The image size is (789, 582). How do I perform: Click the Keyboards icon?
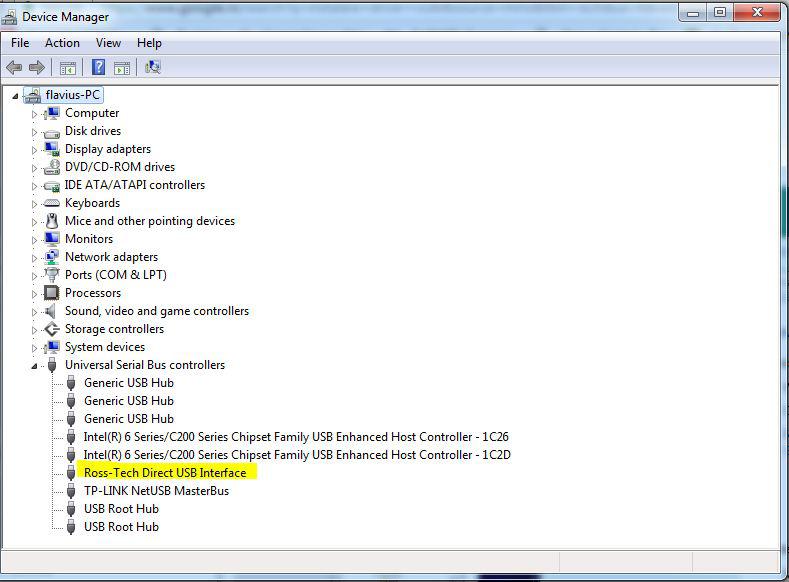[x=52, y=203]
